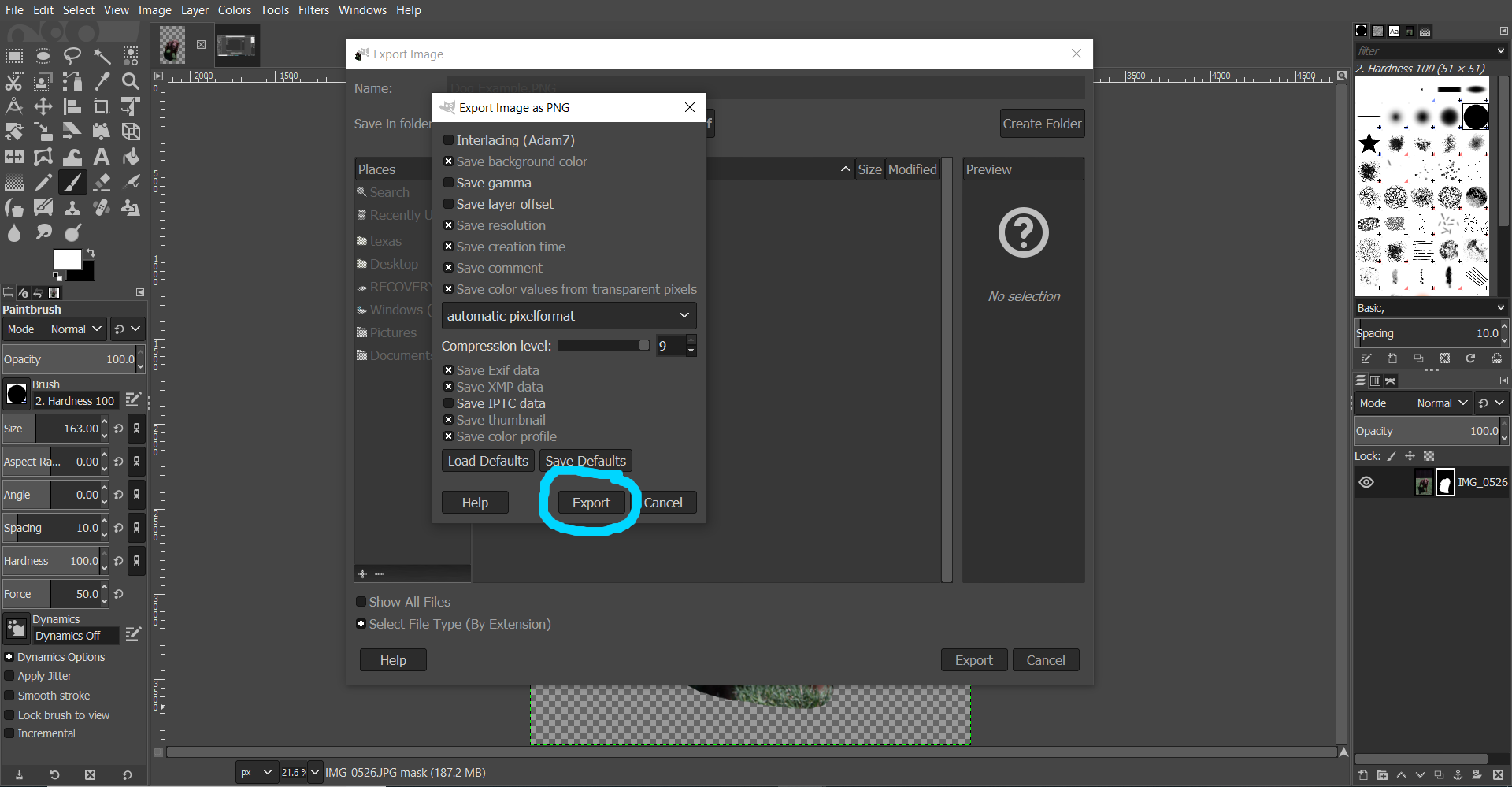Open Paintbrush Mode Normal dropdown
The height and width of the screenshot is (787, 1512).
[x=54, y=329]
